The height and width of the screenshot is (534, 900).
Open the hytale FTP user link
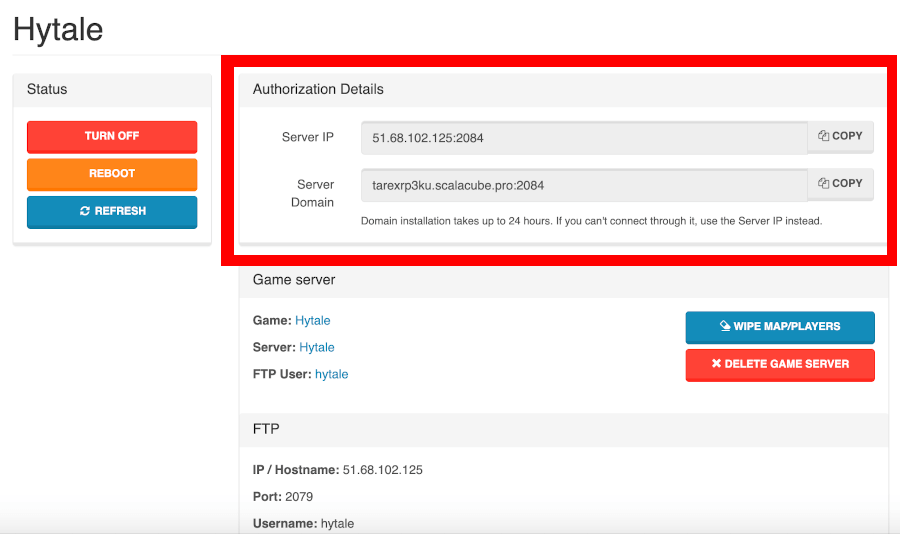[x=331, y=374]
